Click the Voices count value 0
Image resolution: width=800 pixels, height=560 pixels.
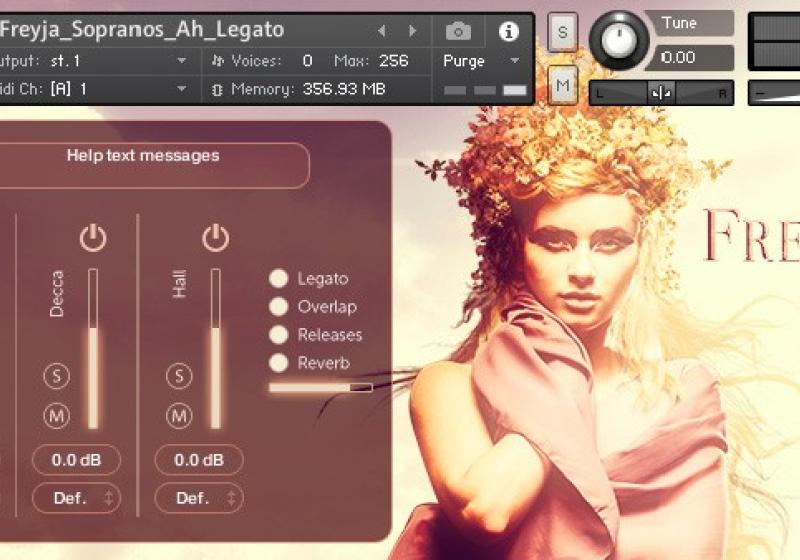point(307,61)
